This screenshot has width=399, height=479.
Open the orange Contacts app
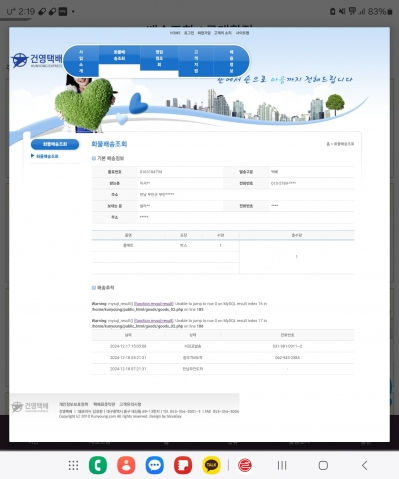126,465
